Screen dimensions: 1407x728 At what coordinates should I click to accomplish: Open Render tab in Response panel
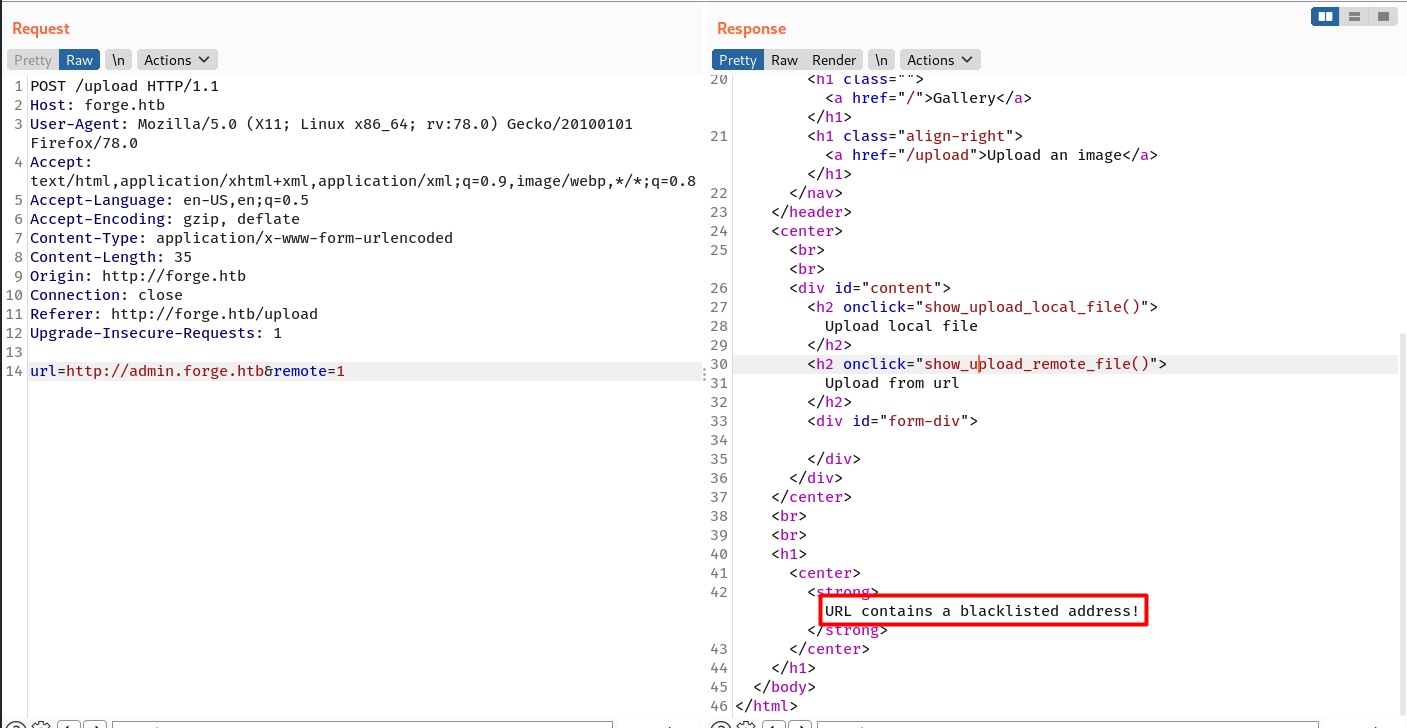pyautogui.click(x=834, y=60)
